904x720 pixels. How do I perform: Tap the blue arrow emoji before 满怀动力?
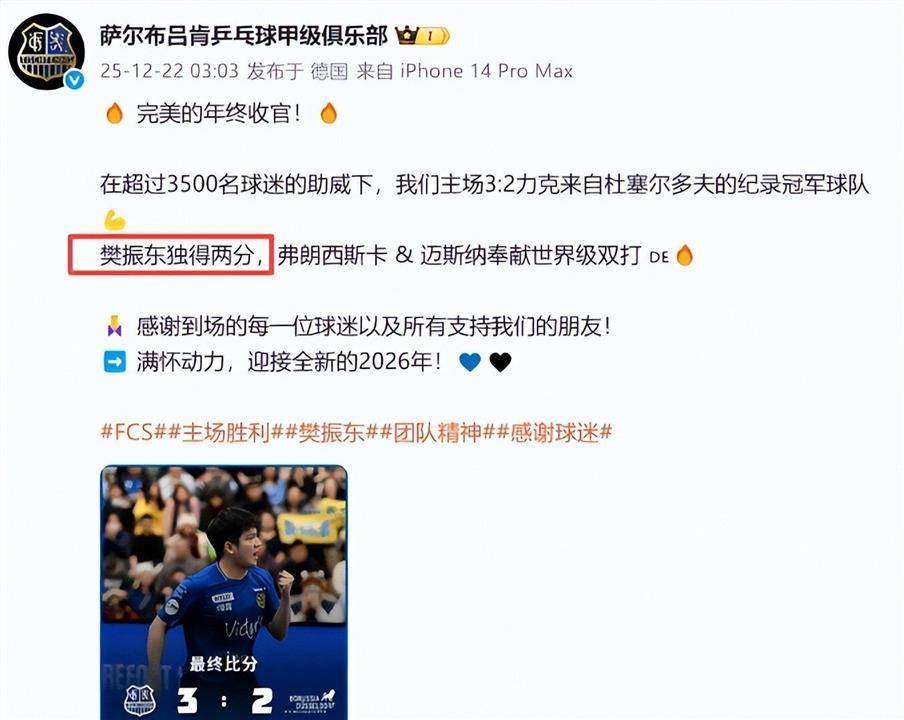click(114, 362)
